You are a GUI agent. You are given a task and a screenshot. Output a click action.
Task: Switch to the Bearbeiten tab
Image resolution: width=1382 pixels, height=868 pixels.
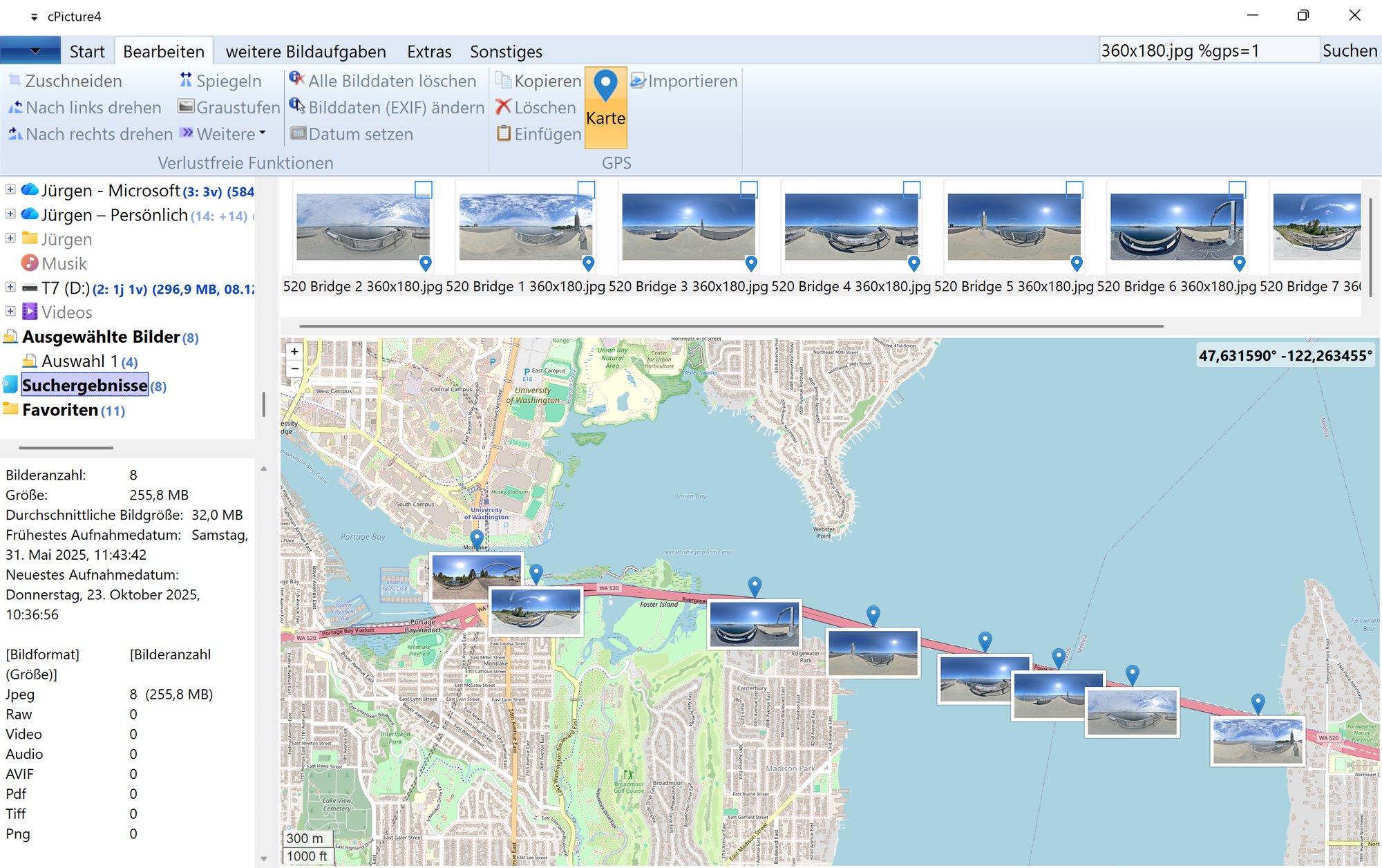pyautogui.click(x=164, y=51)
